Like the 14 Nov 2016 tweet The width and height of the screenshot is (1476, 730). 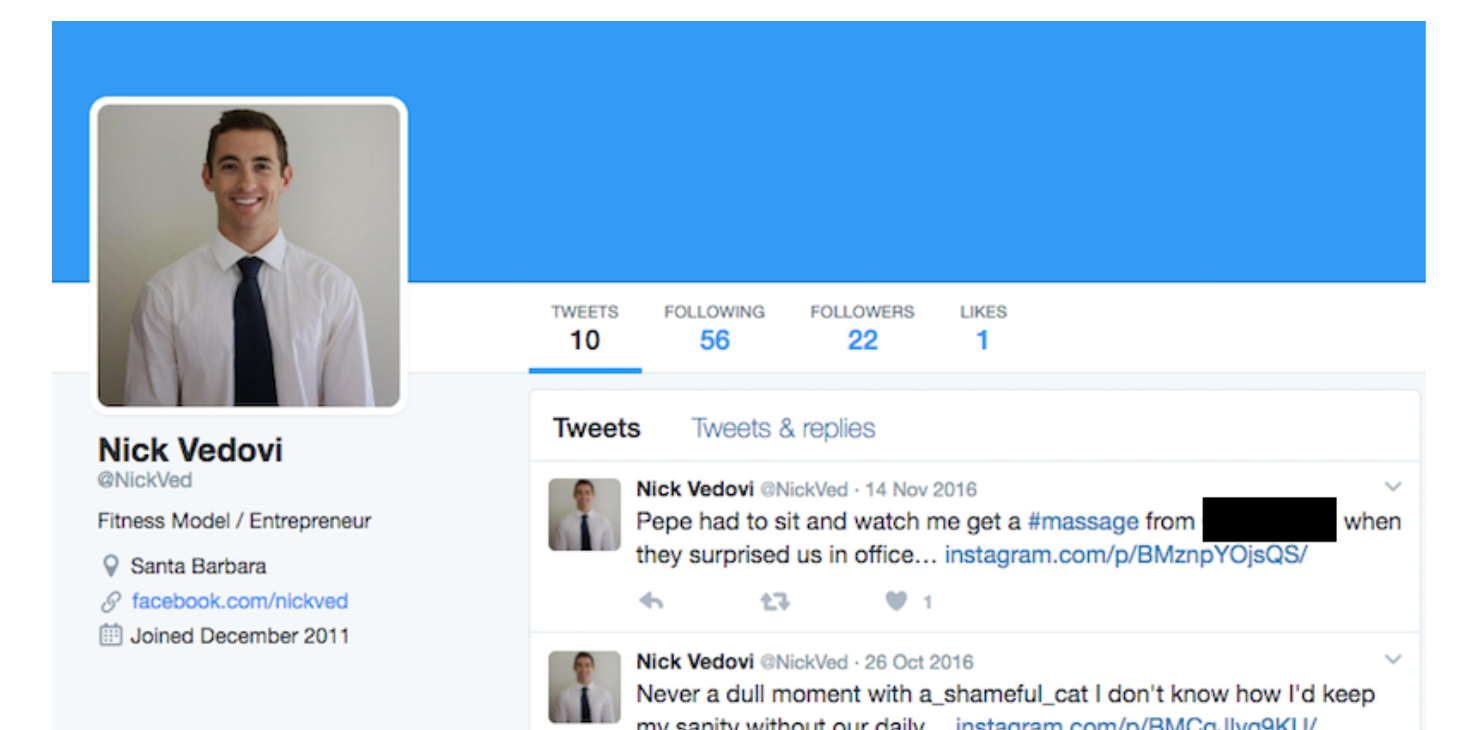click(x=897, y=601)
